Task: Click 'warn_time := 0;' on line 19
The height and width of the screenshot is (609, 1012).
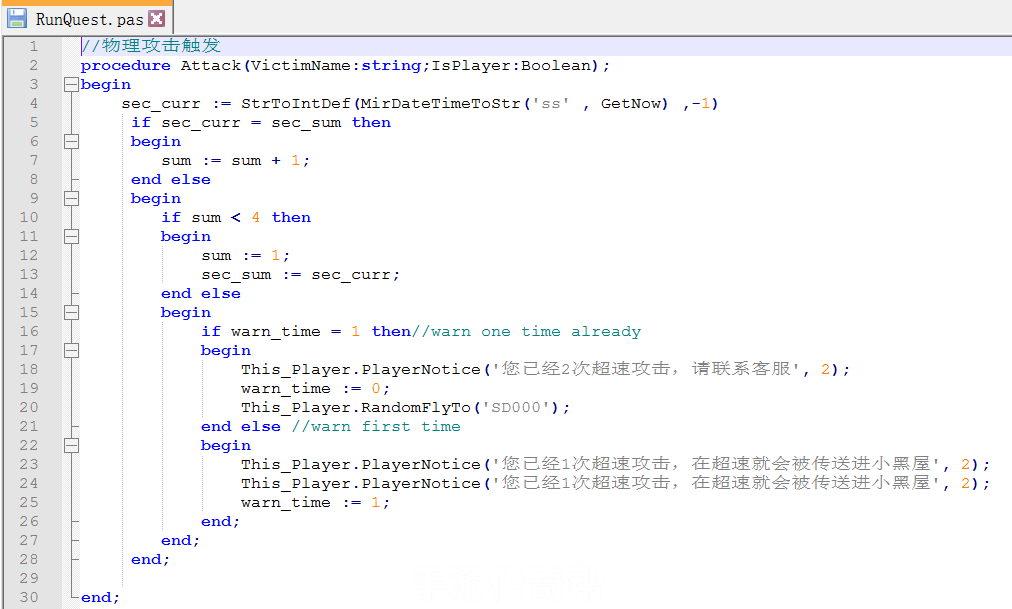Action: pos(316,388)
